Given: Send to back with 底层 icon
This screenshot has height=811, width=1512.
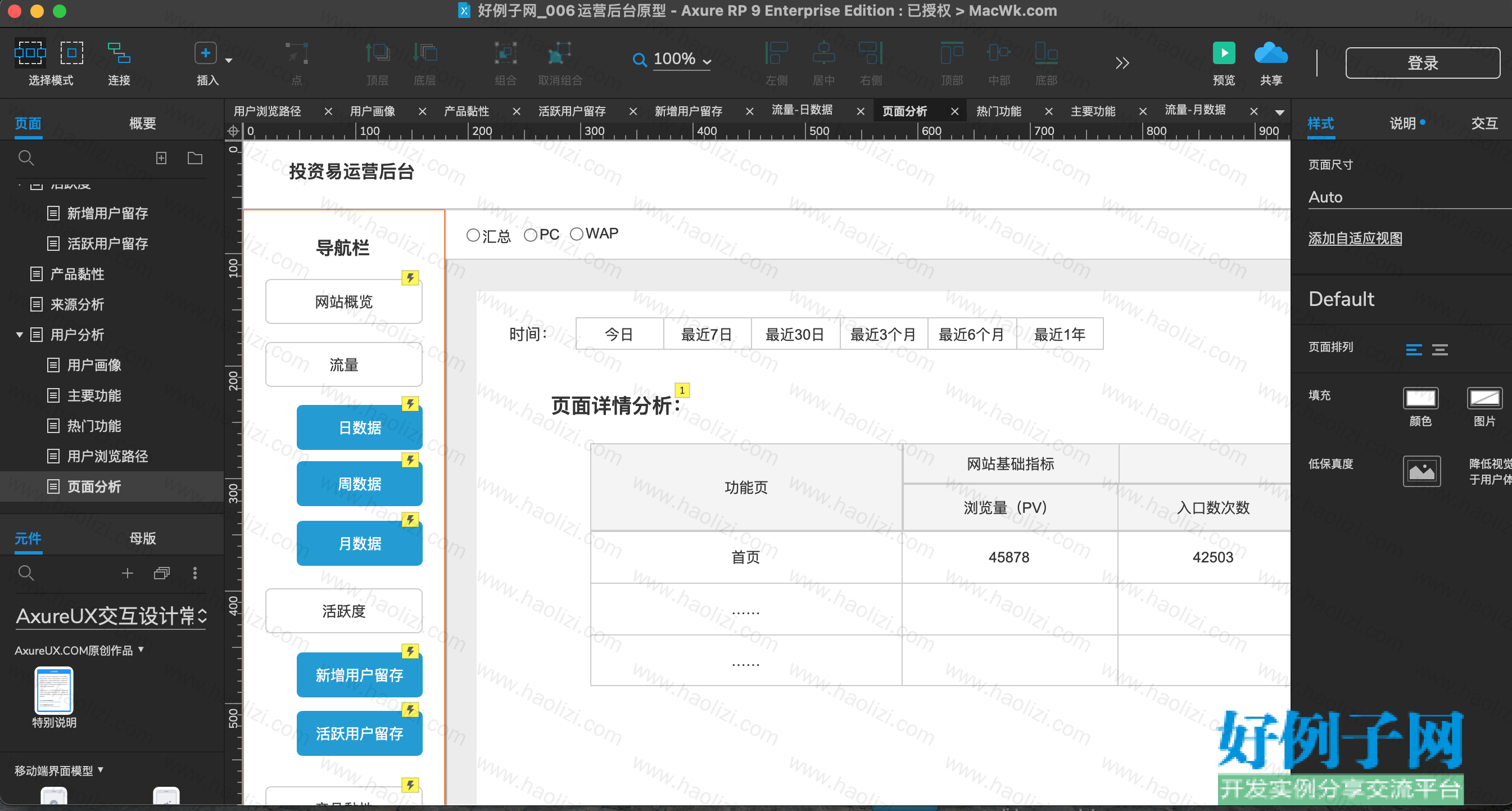Looking at the screenshot, I should pyautogui.click(x=425, y=53).
